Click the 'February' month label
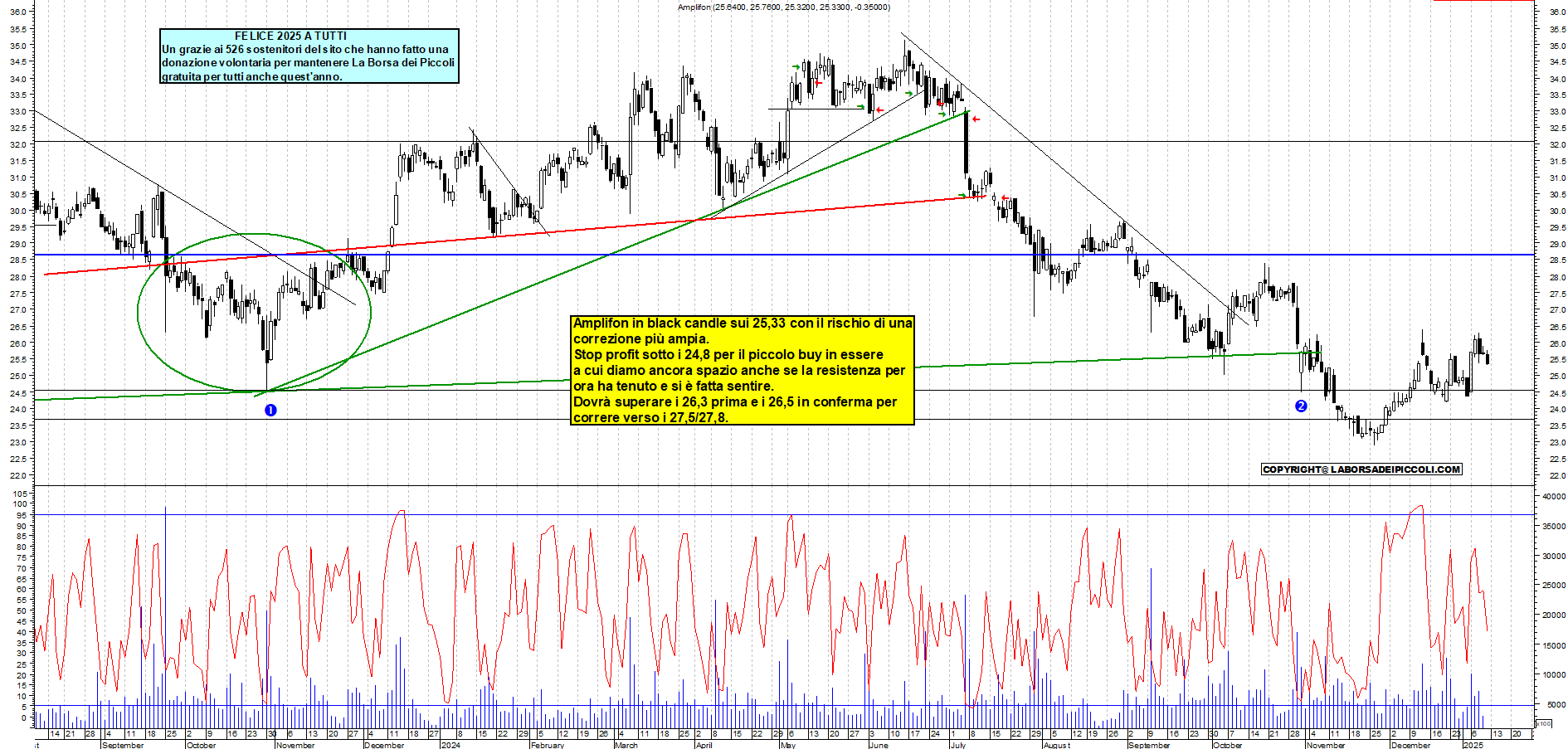This screenshot has width=1568, height=749. pyautogui.click(x=548, y=745)
